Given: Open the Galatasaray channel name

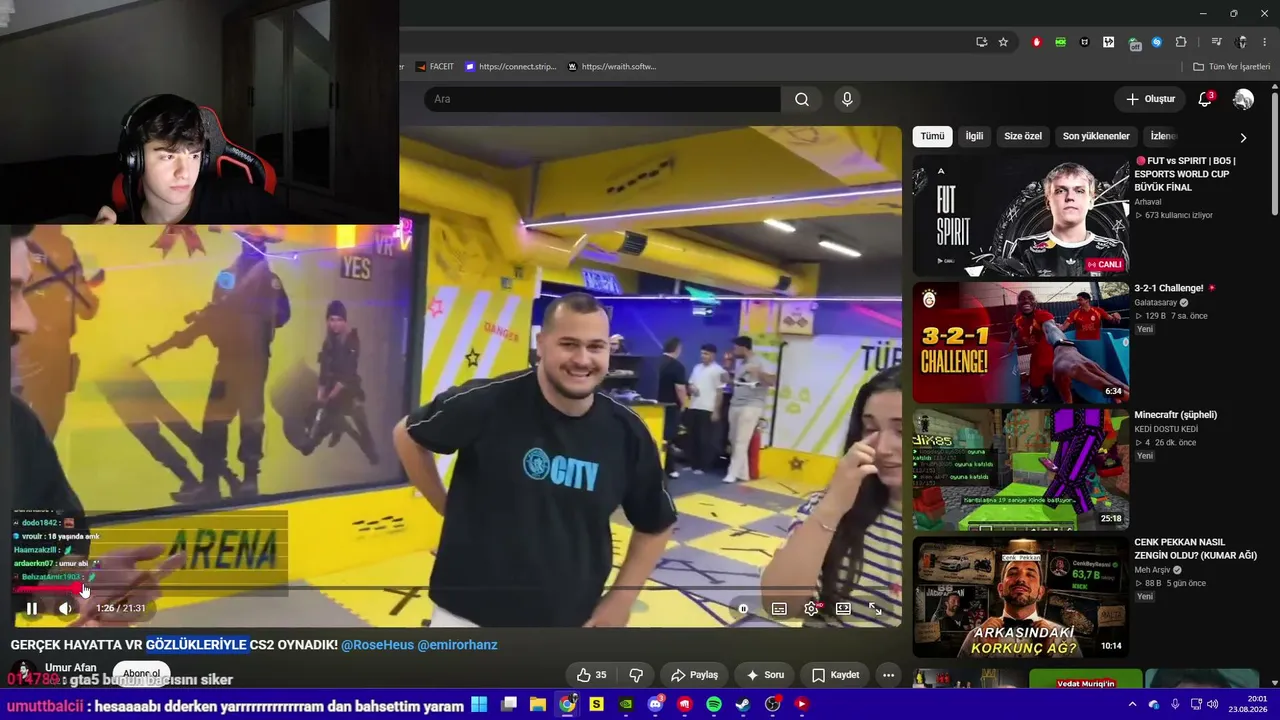Looking at the screenshot, I should click(x=1157, y=302).
